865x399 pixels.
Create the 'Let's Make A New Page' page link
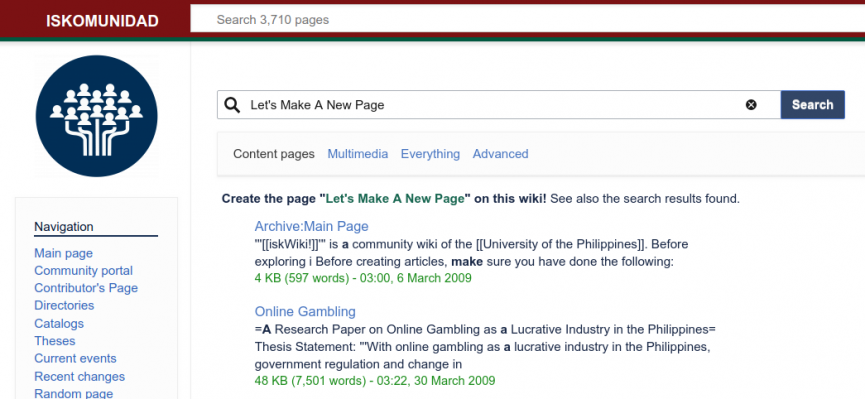[395, 199]
